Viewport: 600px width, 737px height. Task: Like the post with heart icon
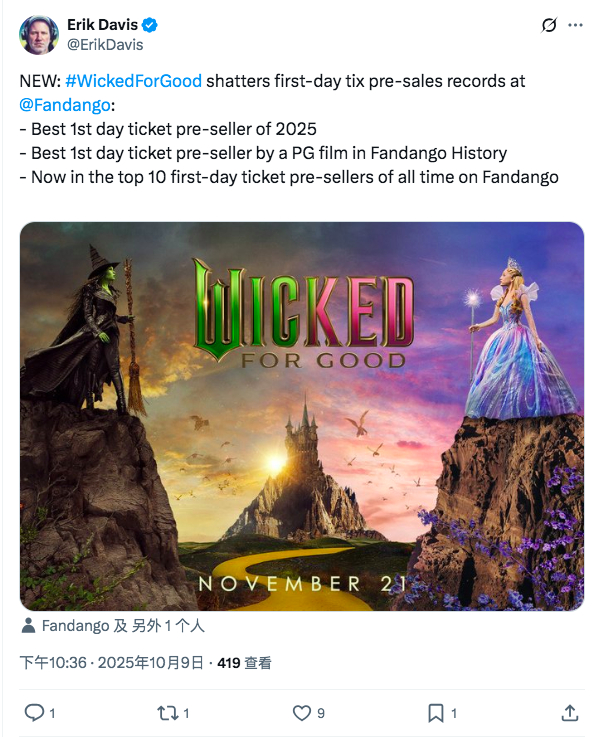[x=302, y=713]
